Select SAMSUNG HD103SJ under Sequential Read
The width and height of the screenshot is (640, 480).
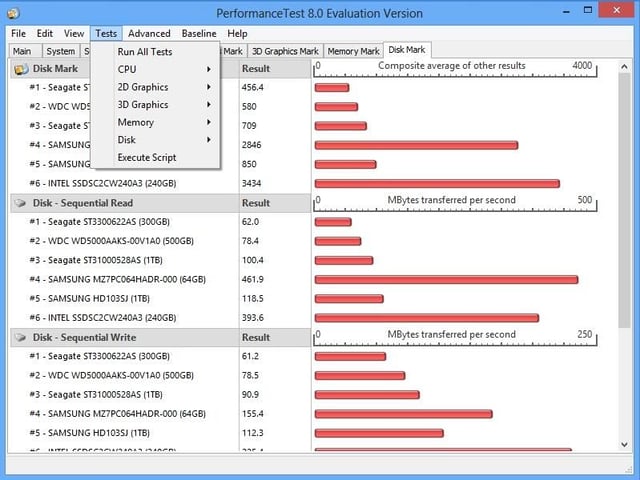pos(89,298)
